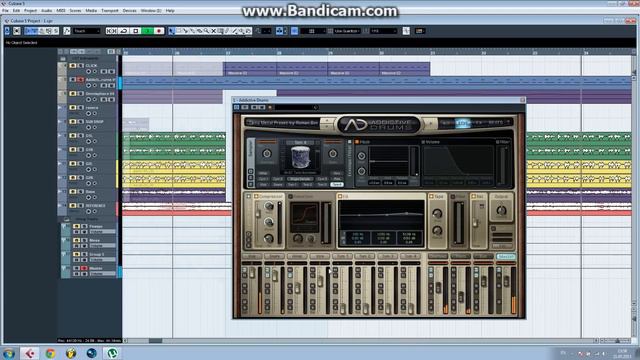Click the Output knob in Addictive Drums
This screenshot has height=360, width=640.
click(x=501, y=211)
